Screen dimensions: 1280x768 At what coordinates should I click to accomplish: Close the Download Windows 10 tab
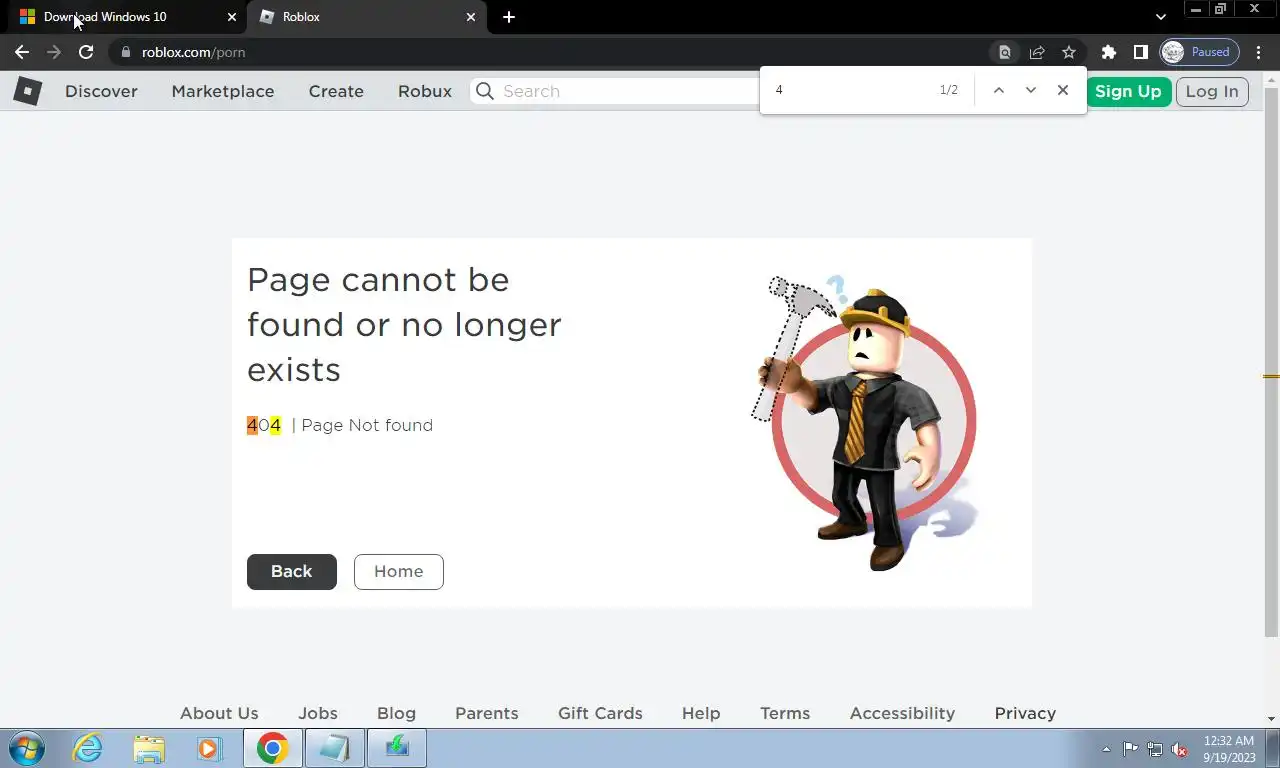tap(232, 17)
